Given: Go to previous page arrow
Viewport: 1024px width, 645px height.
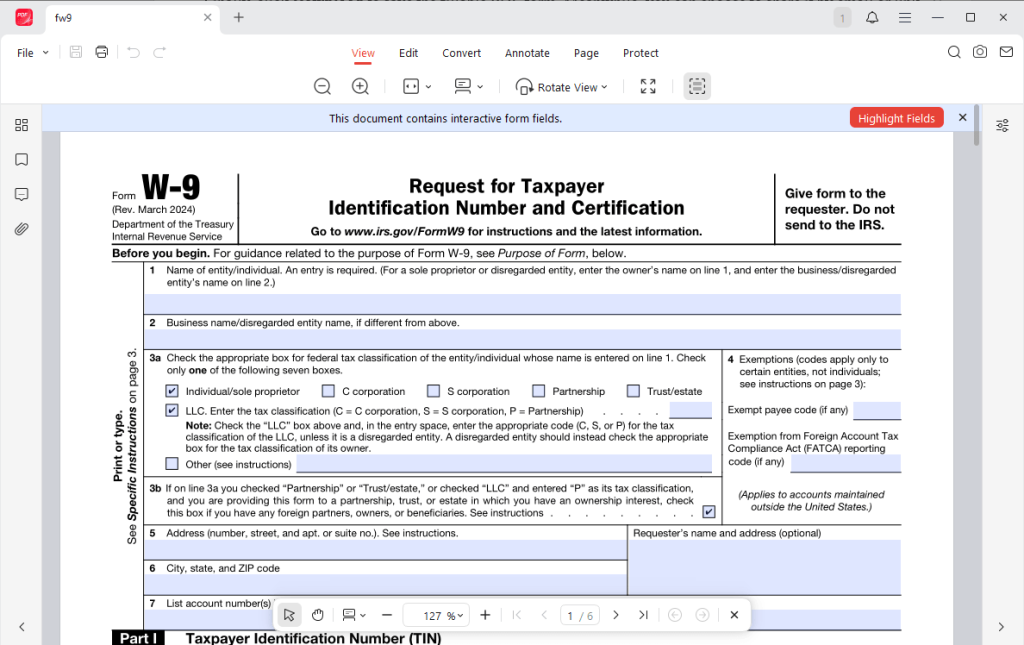Looking at the screenshot, I should 544,615.
